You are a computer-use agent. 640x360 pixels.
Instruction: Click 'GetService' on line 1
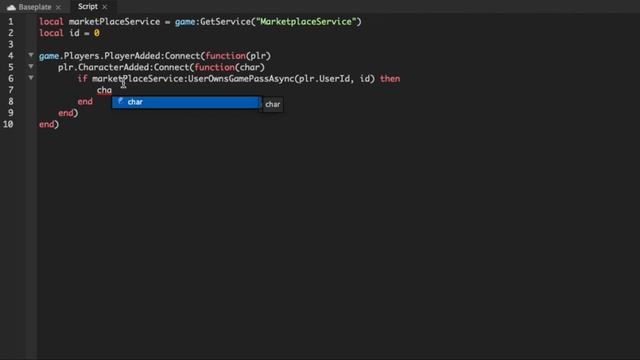(x=225, y=22)
